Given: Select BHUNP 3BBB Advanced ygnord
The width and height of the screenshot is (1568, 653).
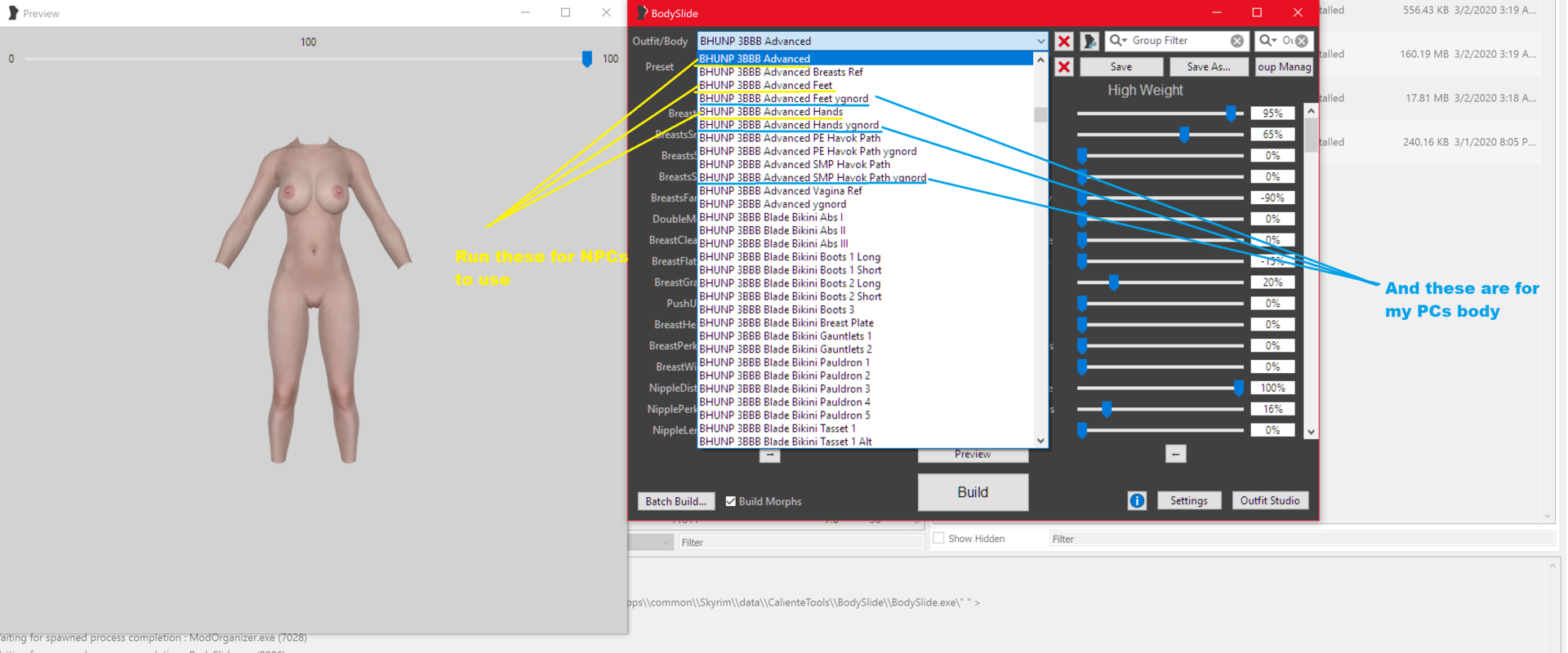Looking at the screenshot, I should (866, 204).
